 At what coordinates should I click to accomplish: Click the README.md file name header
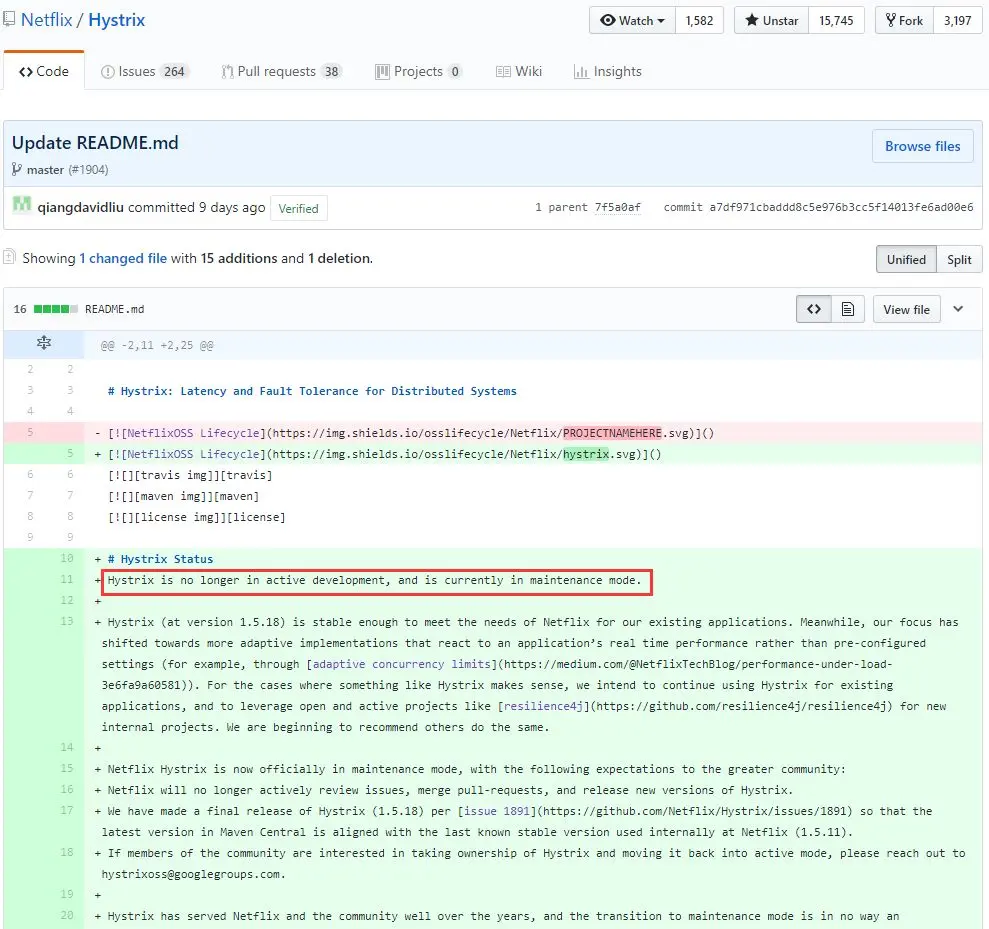[115, 309]
